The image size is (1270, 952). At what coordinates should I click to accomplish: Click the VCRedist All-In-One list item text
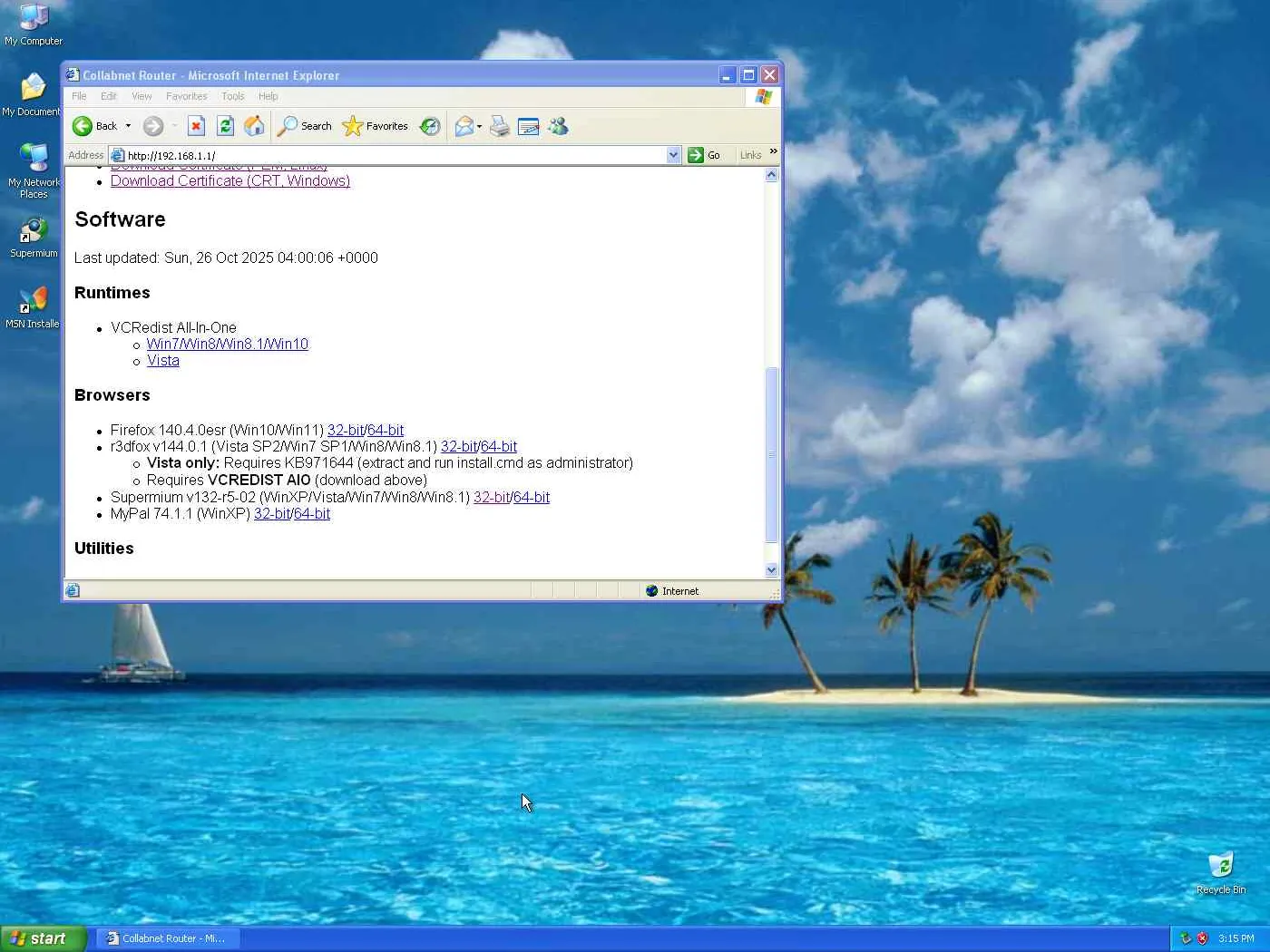[x=173, y=328]
